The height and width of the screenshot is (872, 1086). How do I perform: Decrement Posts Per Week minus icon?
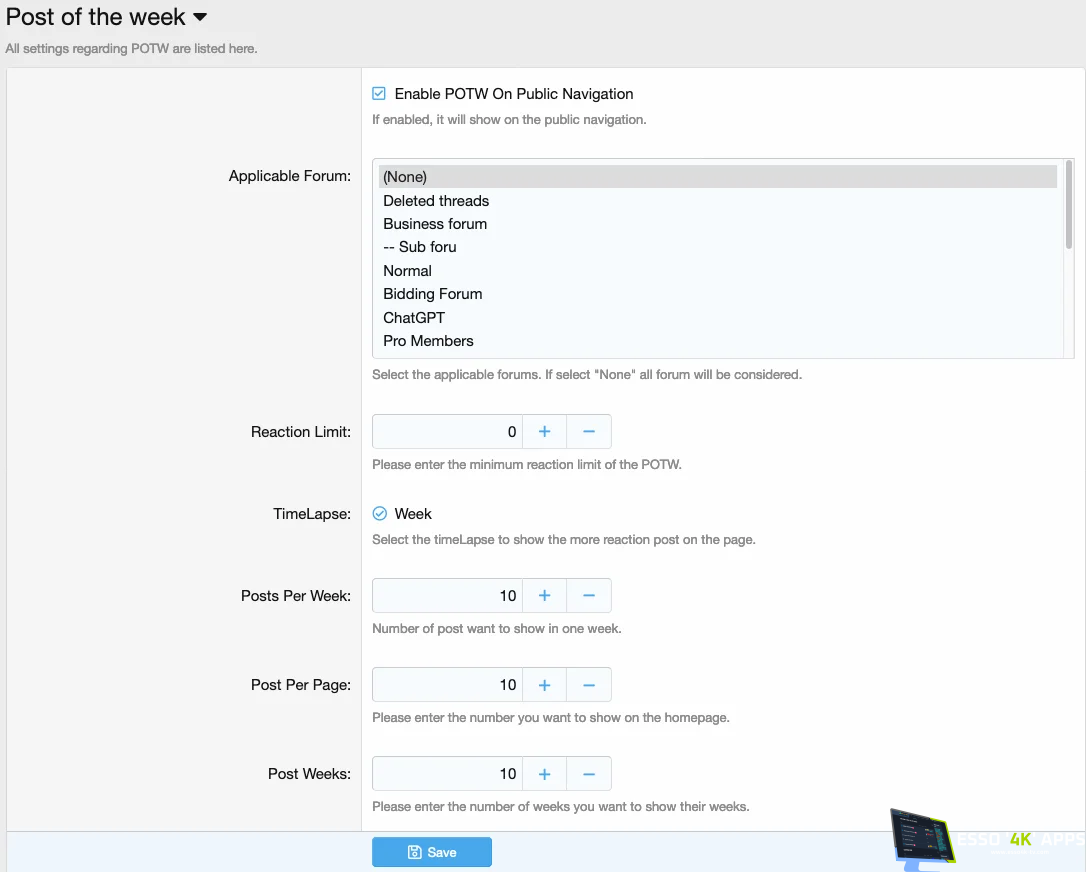point(589,596)
